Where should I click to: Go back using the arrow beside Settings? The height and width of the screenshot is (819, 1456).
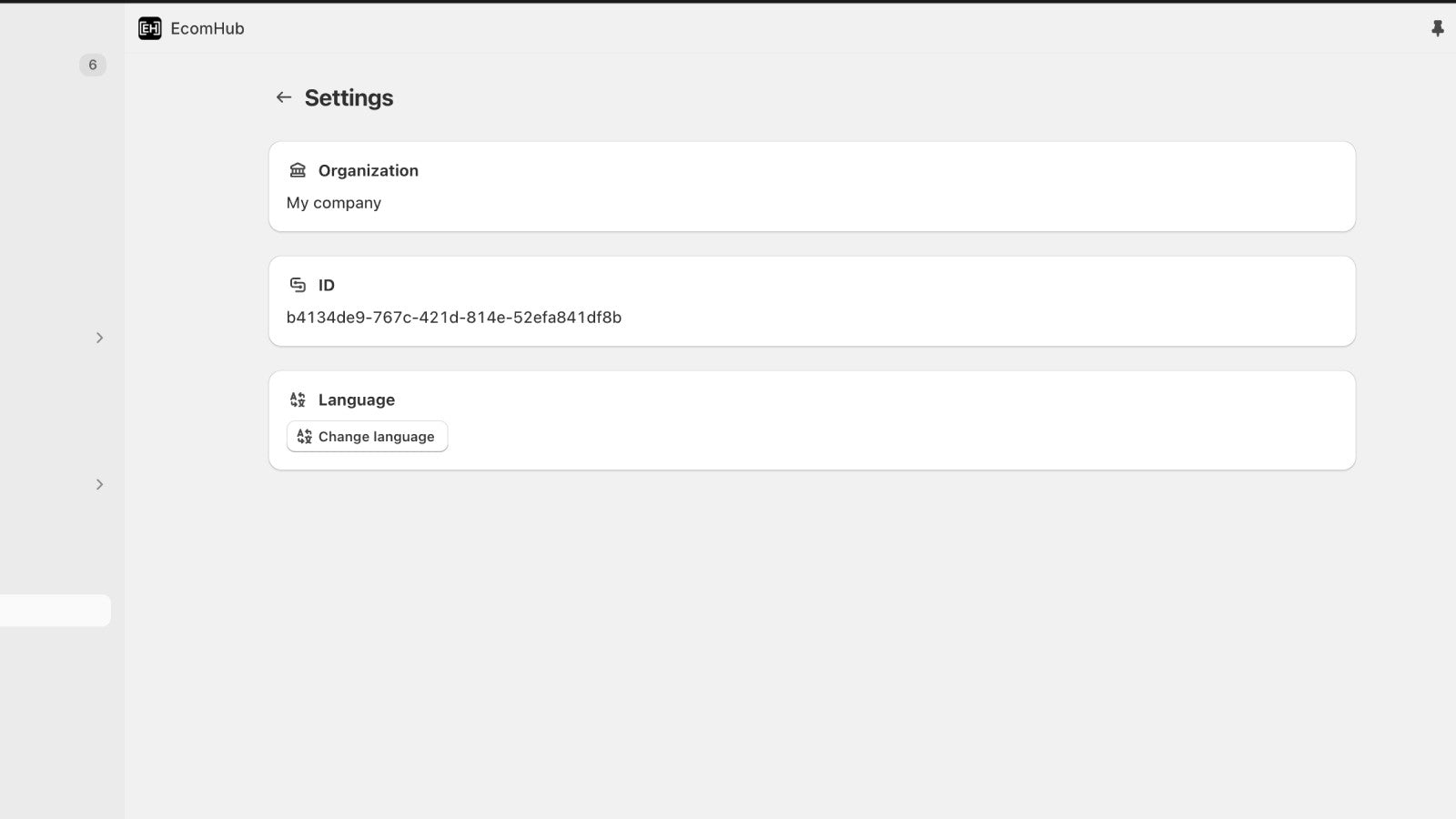pos(284,97)
